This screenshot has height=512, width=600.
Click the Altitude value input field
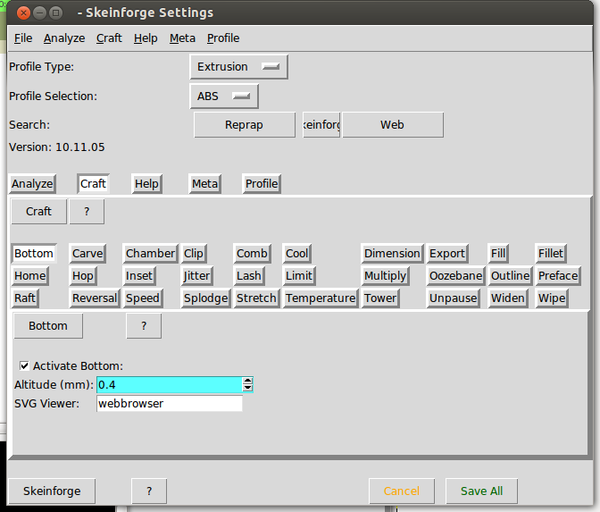coord(168,385)
